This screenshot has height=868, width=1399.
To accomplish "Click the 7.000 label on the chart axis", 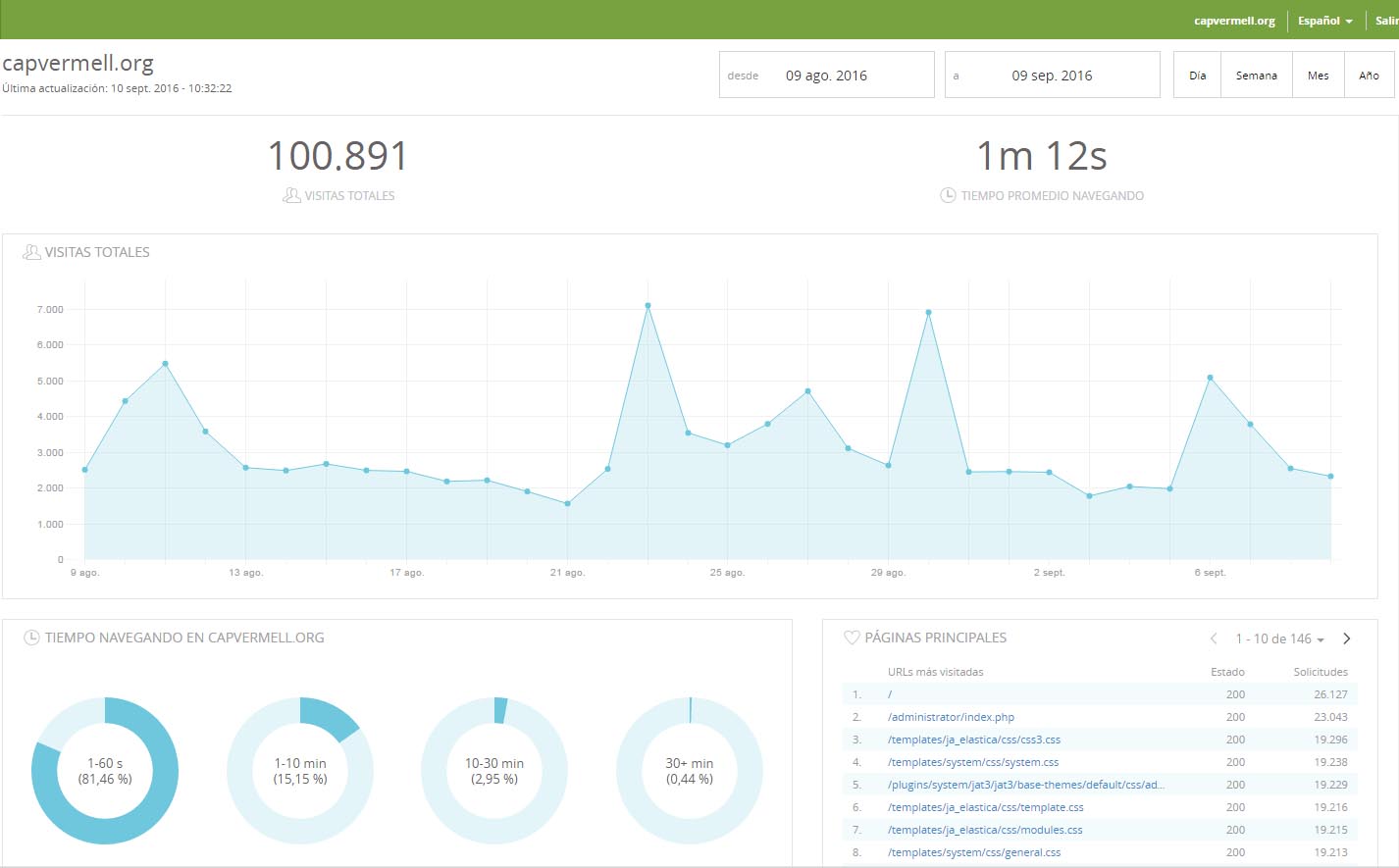I will click(50, 309).
